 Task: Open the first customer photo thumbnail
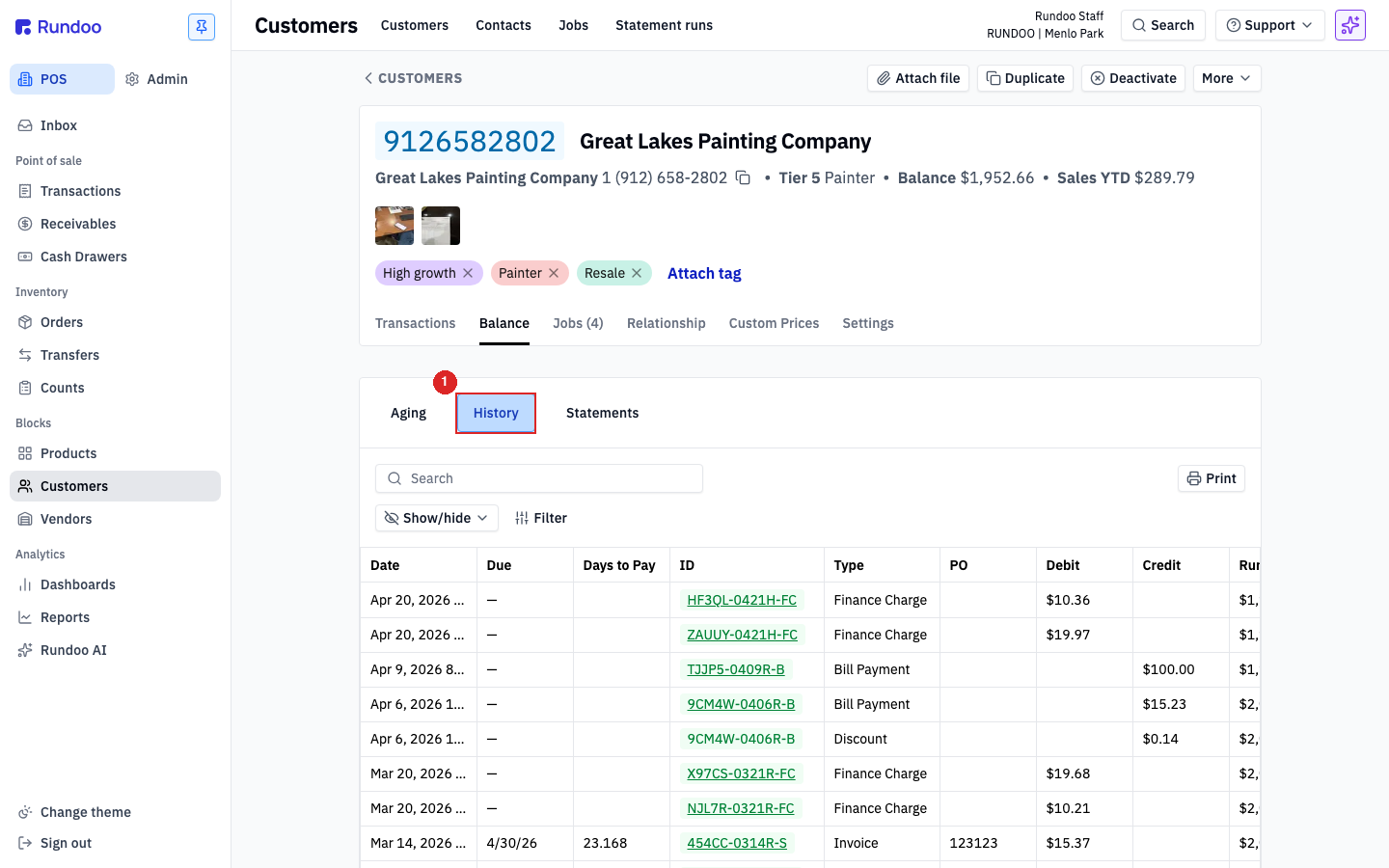click(x=395, y=226)
